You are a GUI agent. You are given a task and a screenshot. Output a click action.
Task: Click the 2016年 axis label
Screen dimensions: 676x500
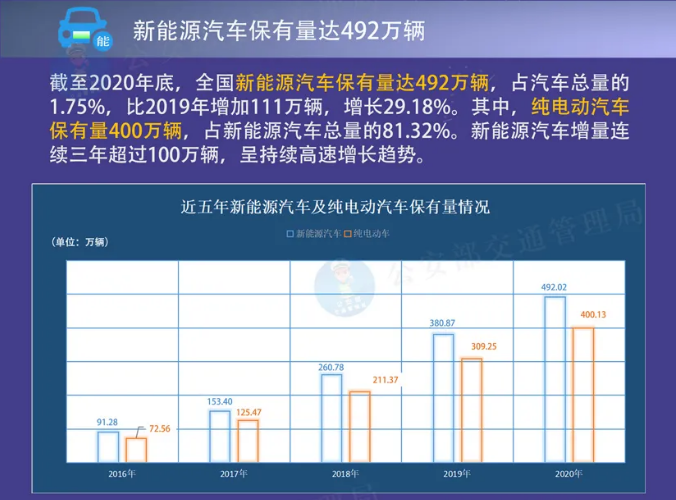122,474
